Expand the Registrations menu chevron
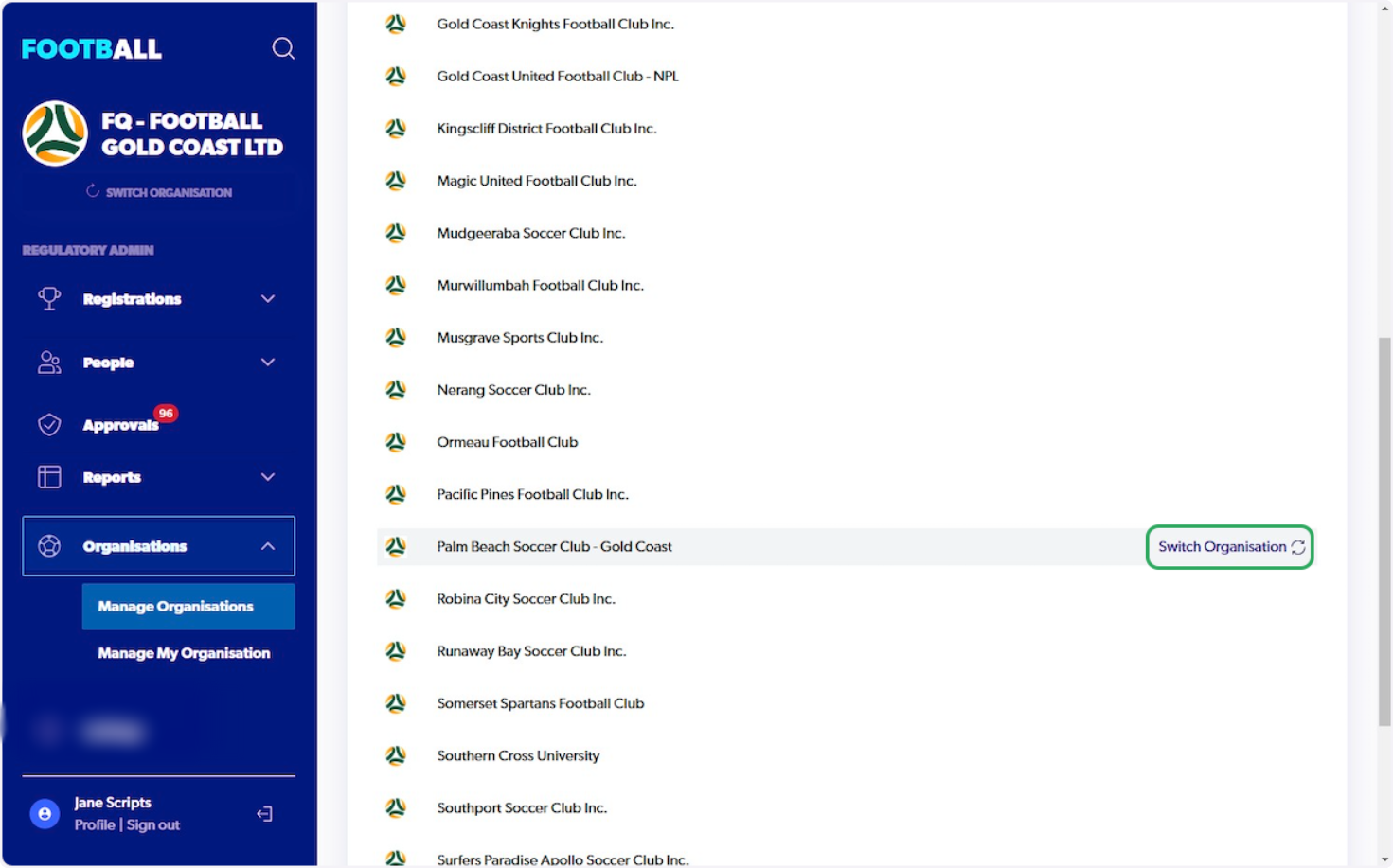This screenshot has width=1393, height=868. (x=268, y=299)
